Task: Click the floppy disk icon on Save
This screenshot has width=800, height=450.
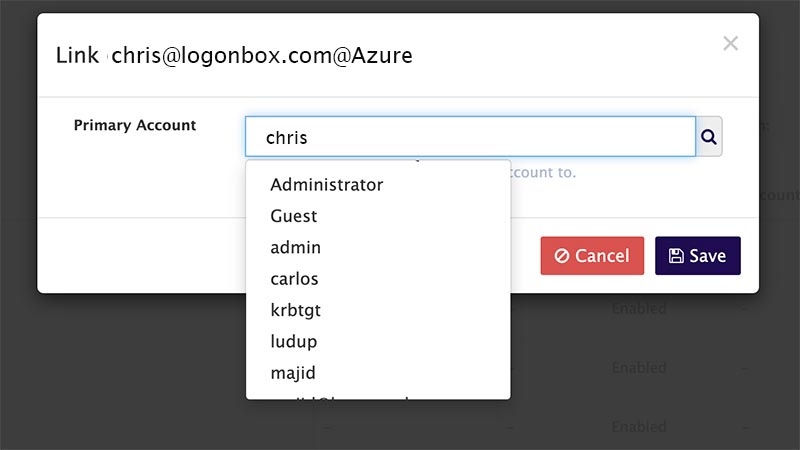Action: coord(676,256)
